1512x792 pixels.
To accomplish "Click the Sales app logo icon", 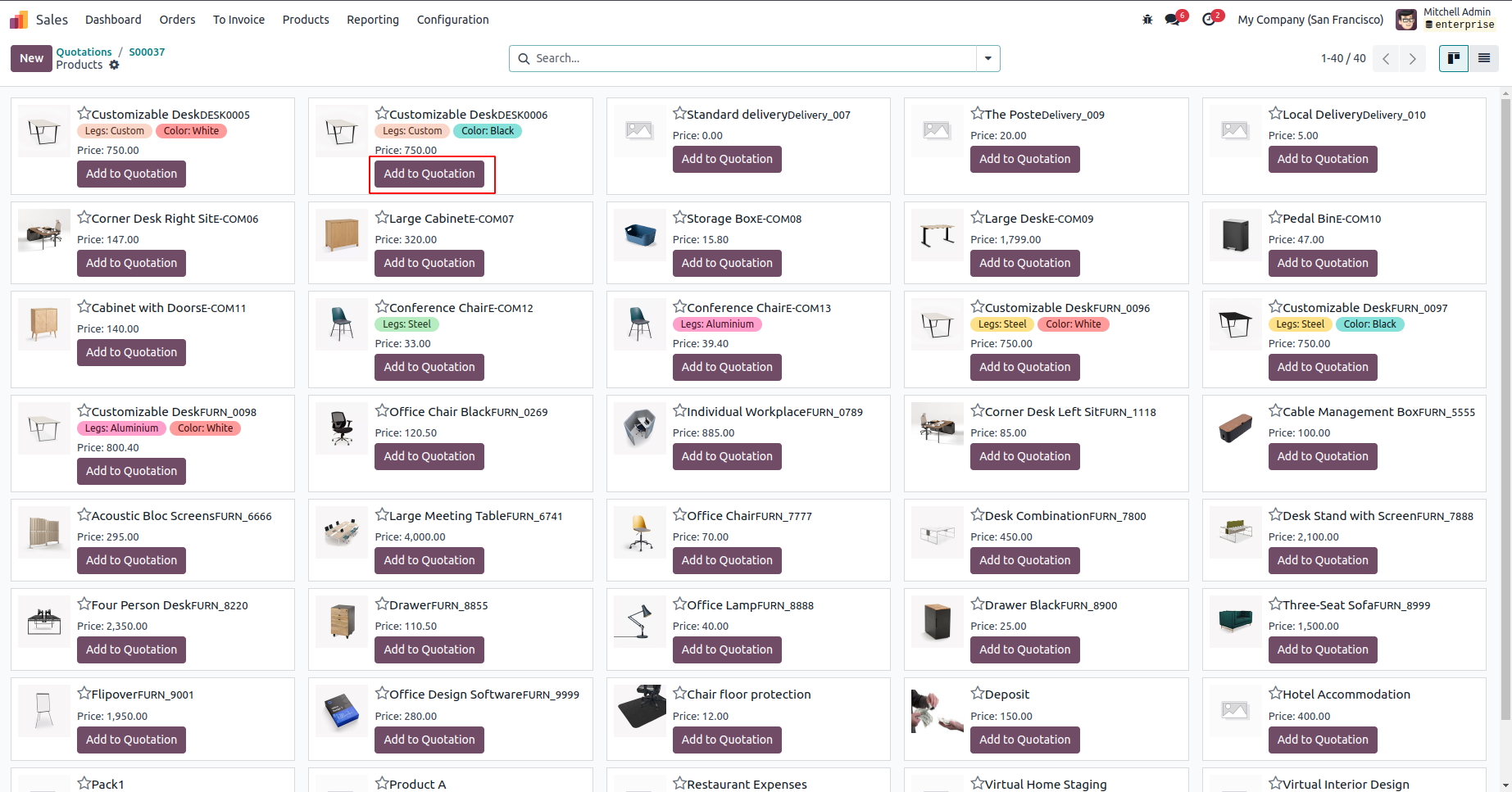I will [19, 20].
